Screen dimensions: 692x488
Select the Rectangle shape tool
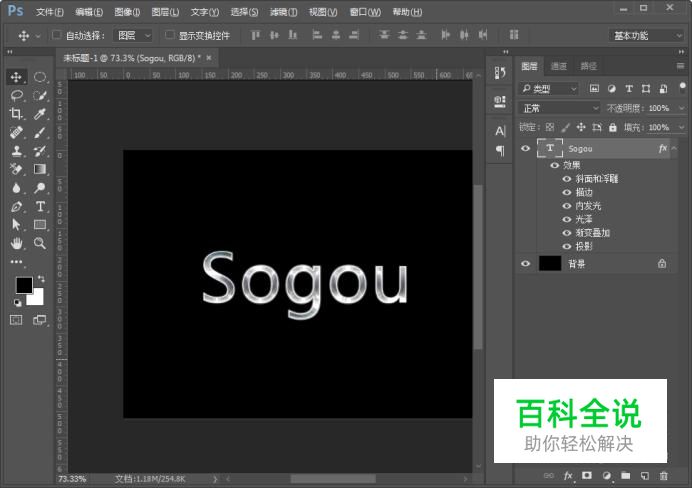click(x=40, y=225)
